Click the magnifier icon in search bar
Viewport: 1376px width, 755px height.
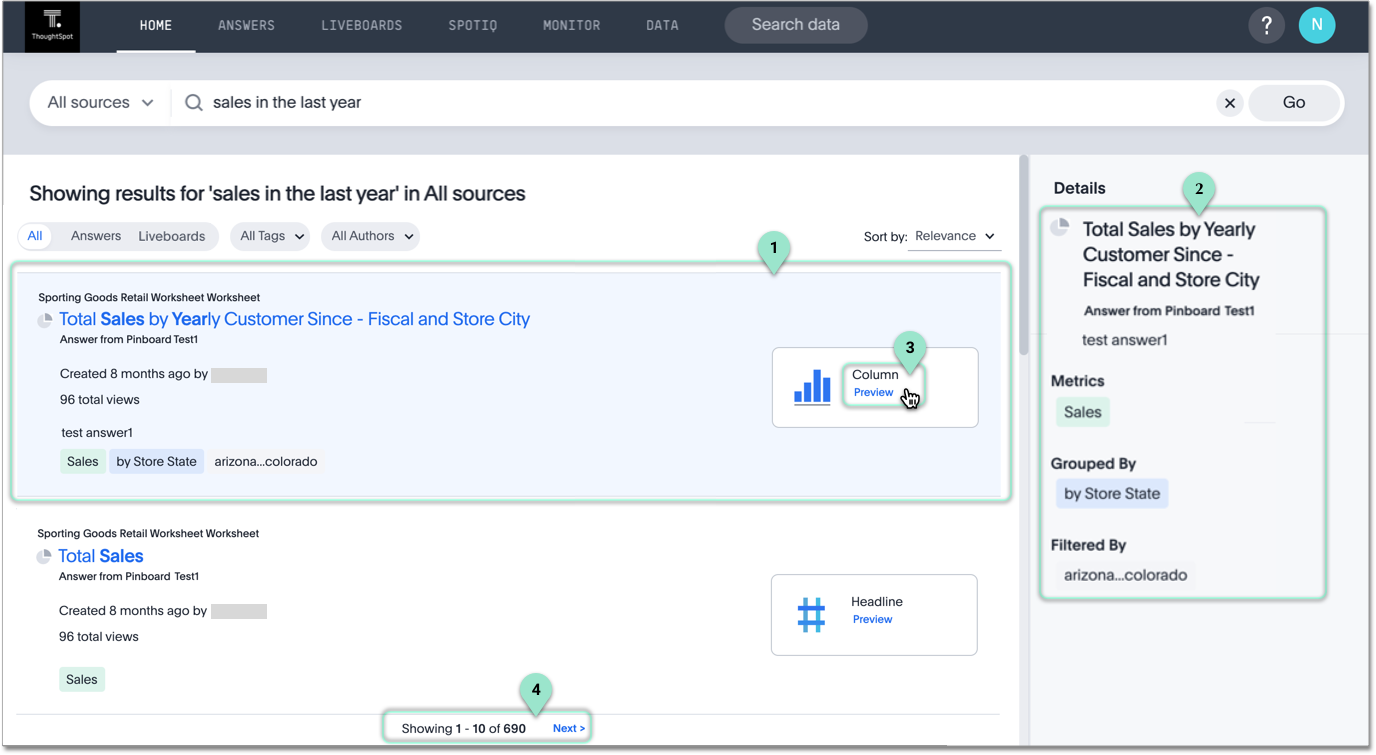(194, 103)
